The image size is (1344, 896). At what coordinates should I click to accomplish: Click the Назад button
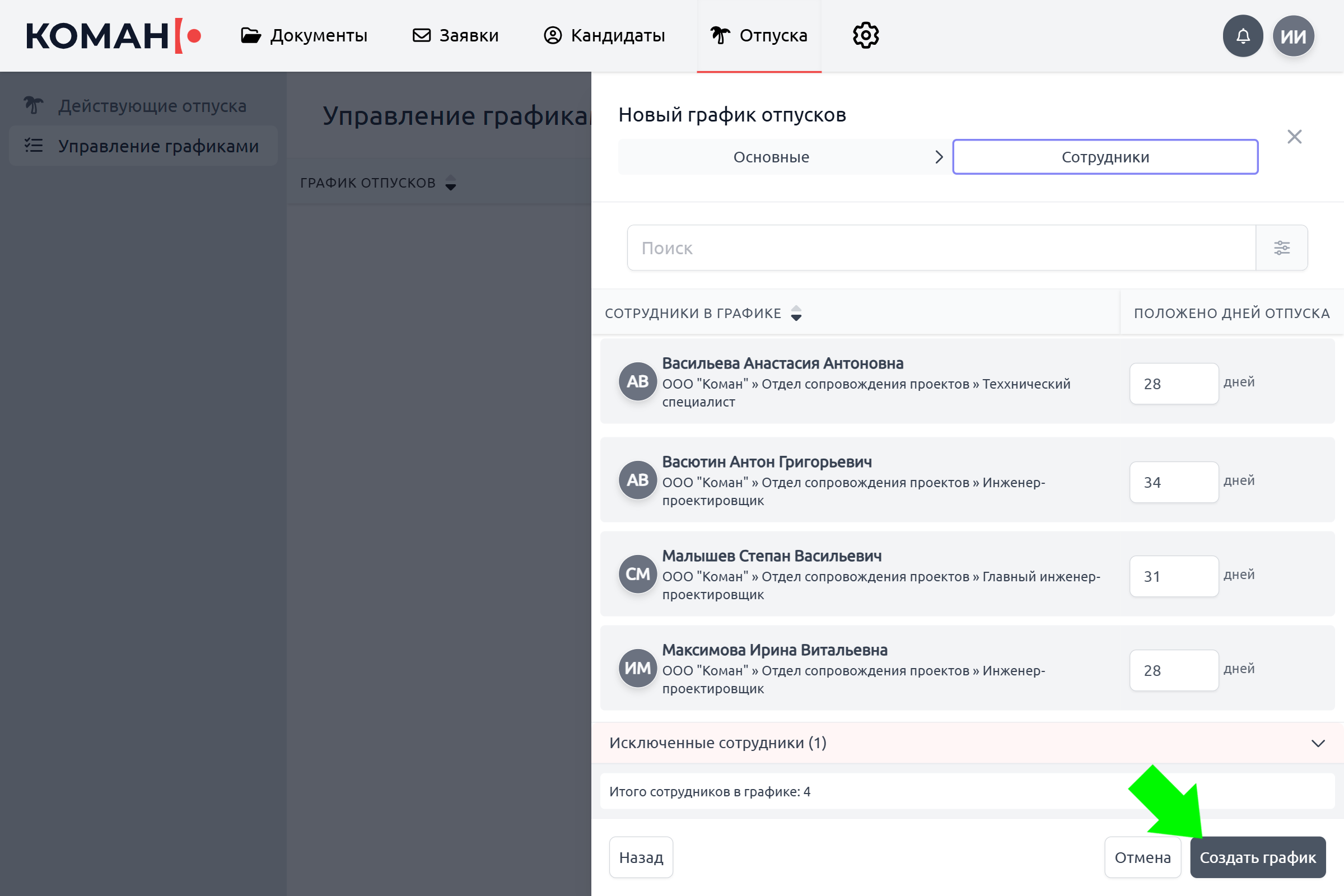(641, 857)
